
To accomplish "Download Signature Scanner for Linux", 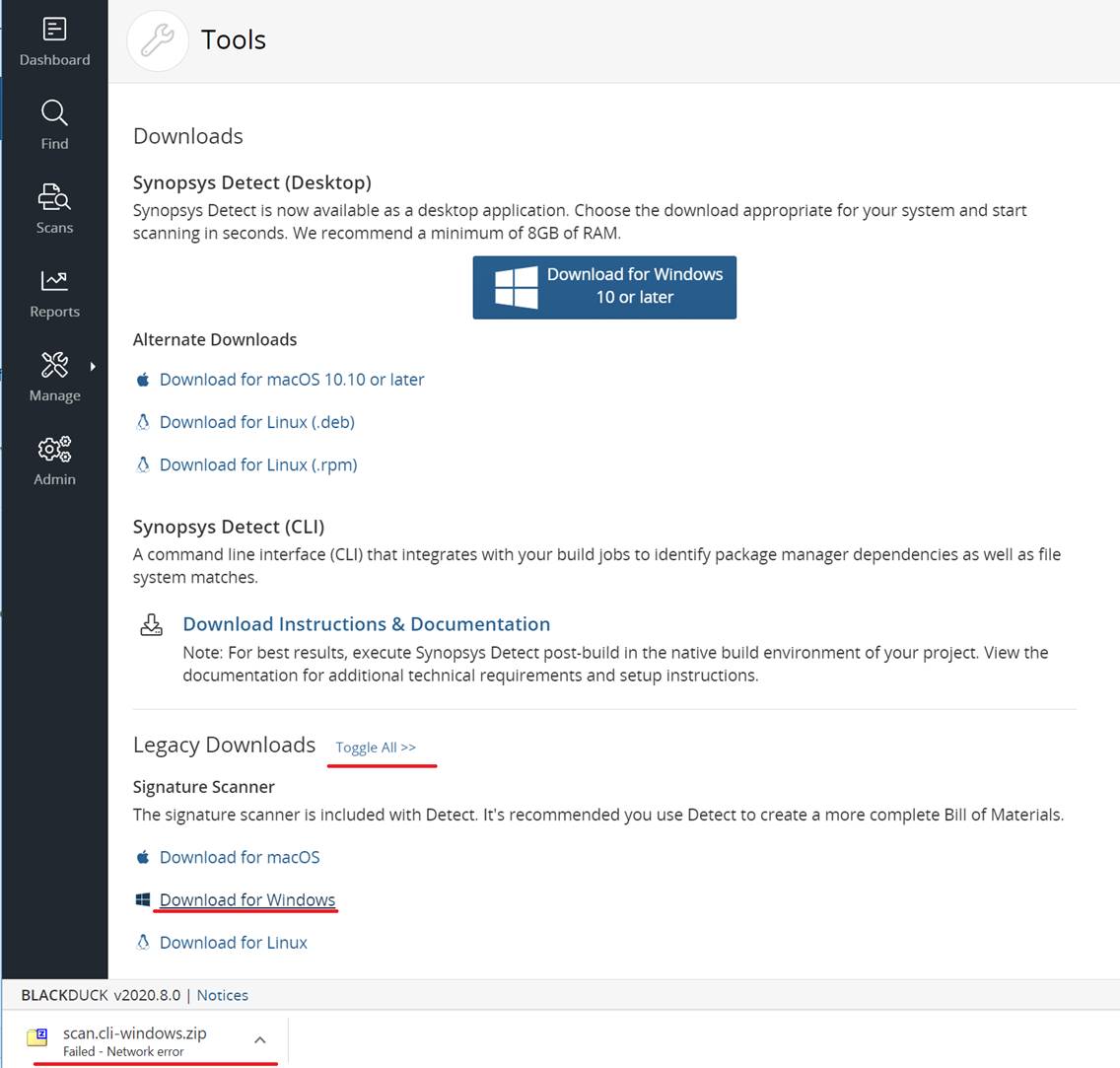I will tap(234, 943).
